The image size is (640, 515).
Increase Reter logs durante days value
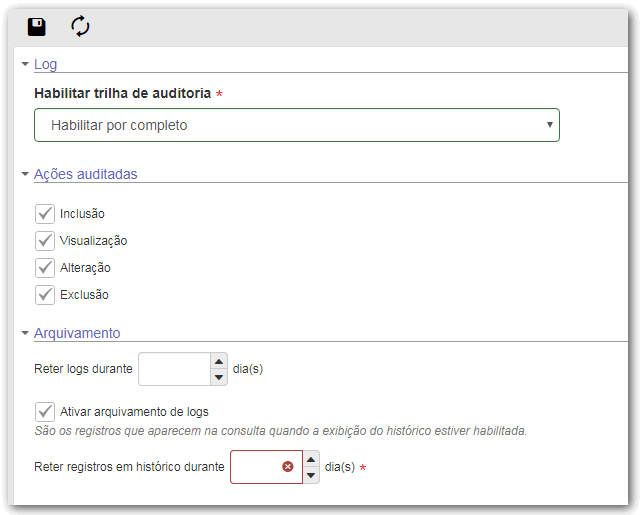pos(219,361)
